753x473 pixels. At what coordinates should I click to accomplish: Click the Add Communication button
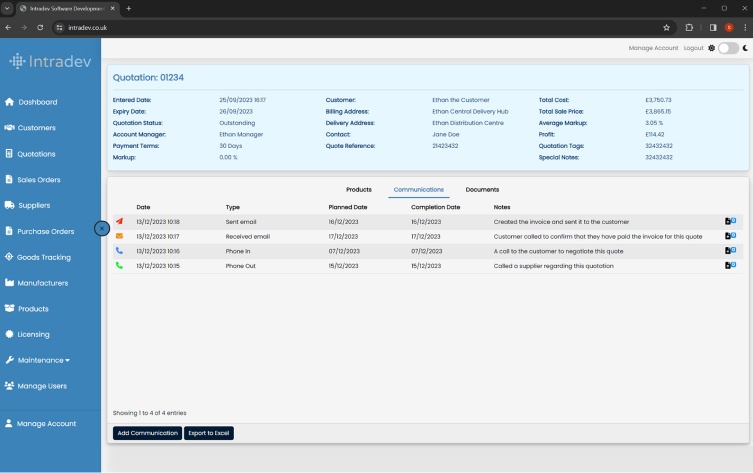[x=146, y=433]
